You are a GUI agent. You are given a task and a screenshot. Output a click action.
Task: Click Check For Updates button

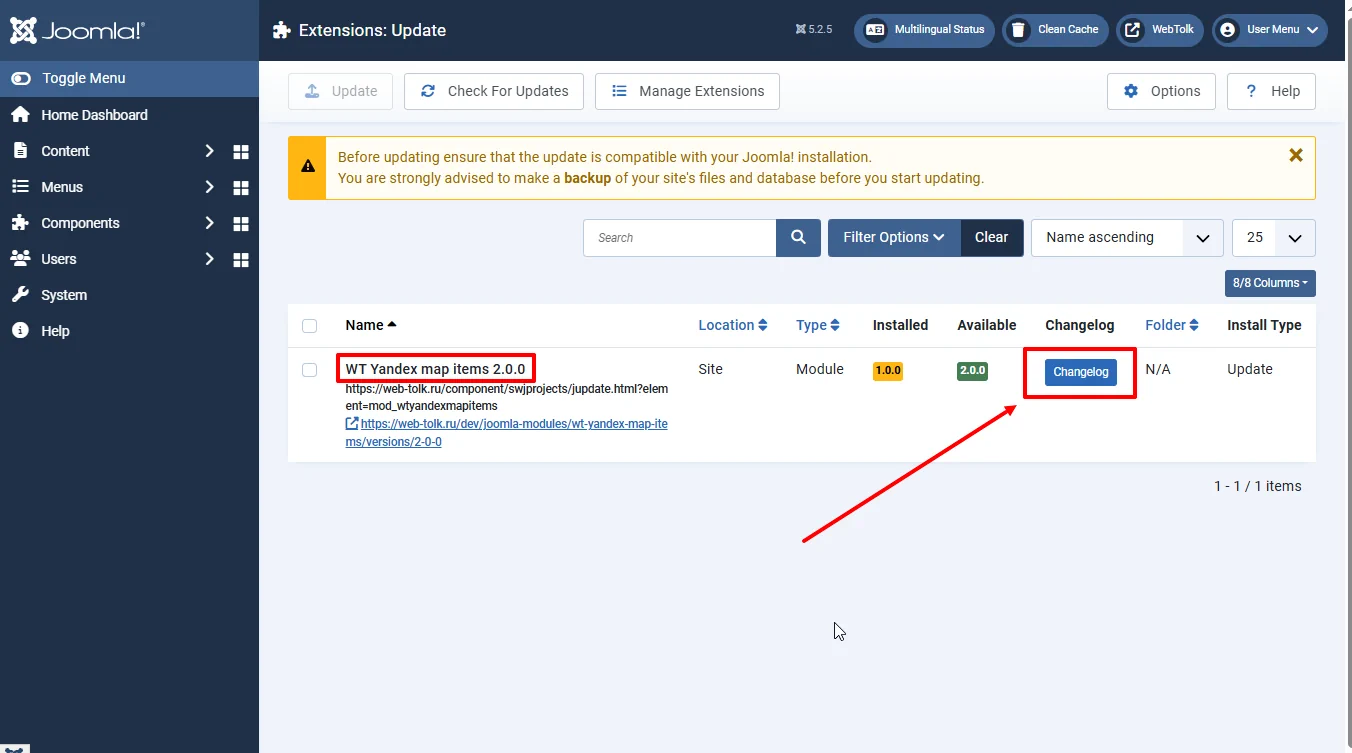click(x=494, y=91)
